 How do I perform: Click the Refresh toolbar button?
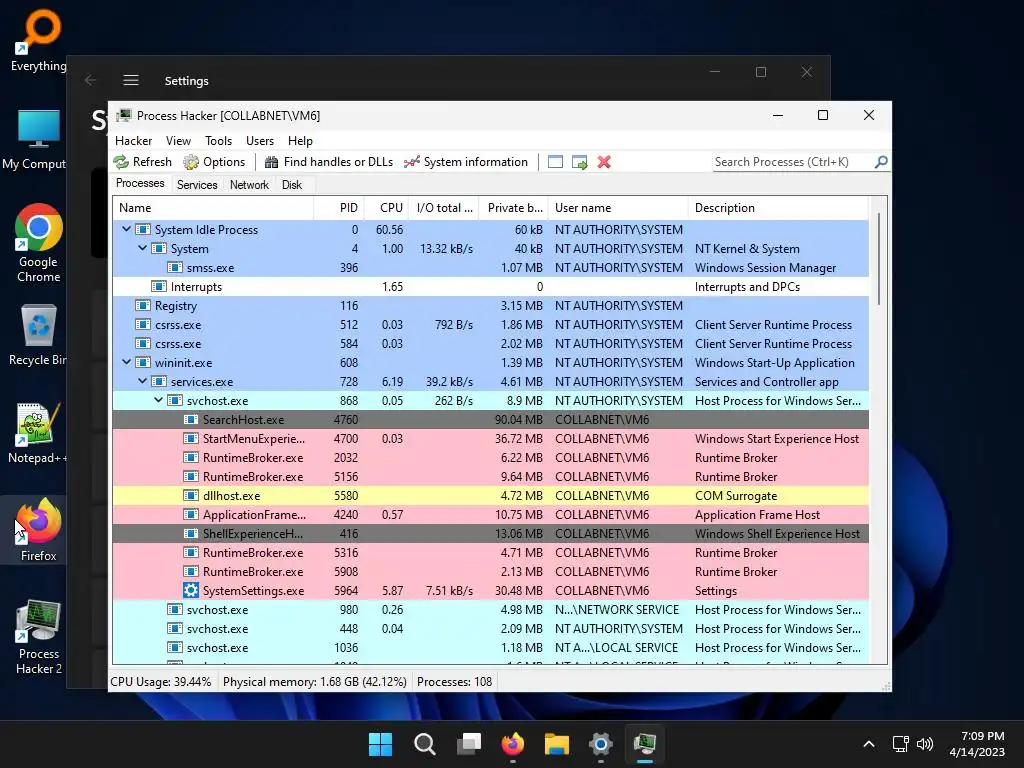pos(143,162)
